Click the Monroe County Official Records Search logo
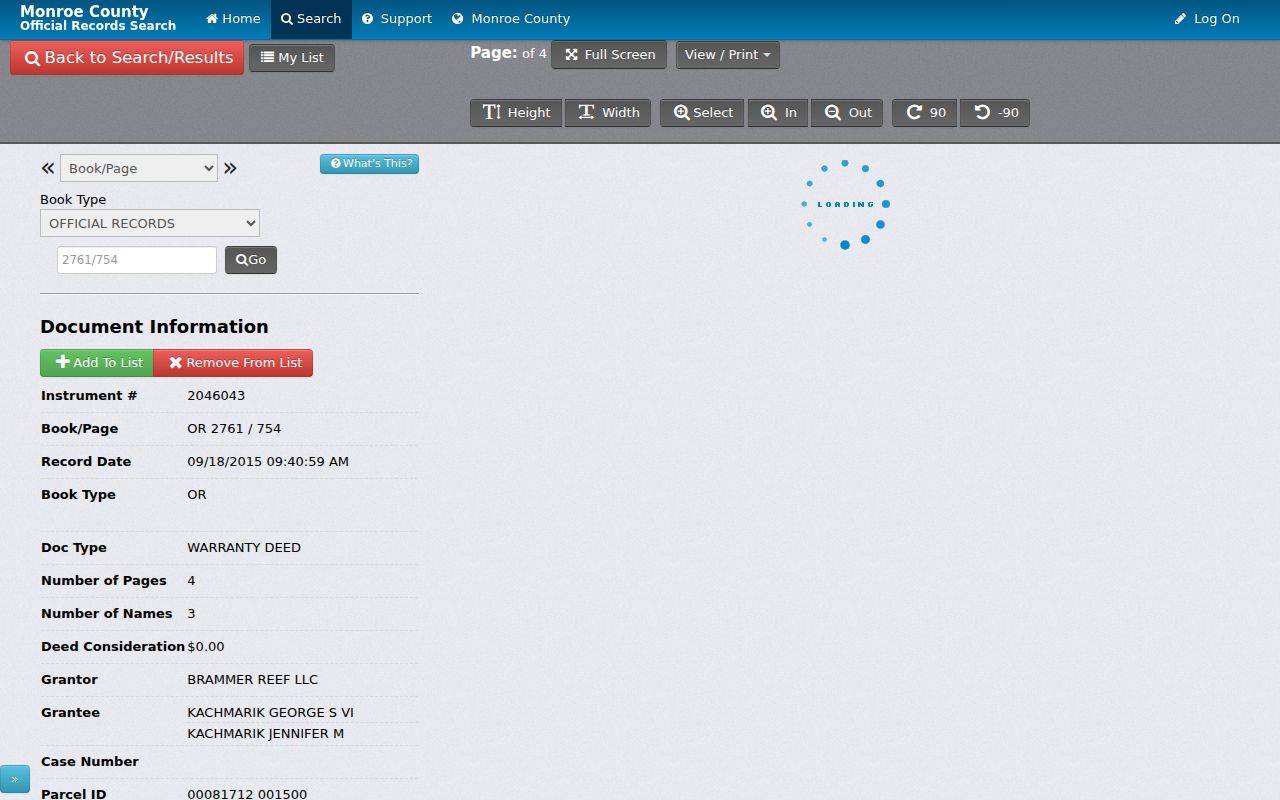 click(x=98, y=19)
